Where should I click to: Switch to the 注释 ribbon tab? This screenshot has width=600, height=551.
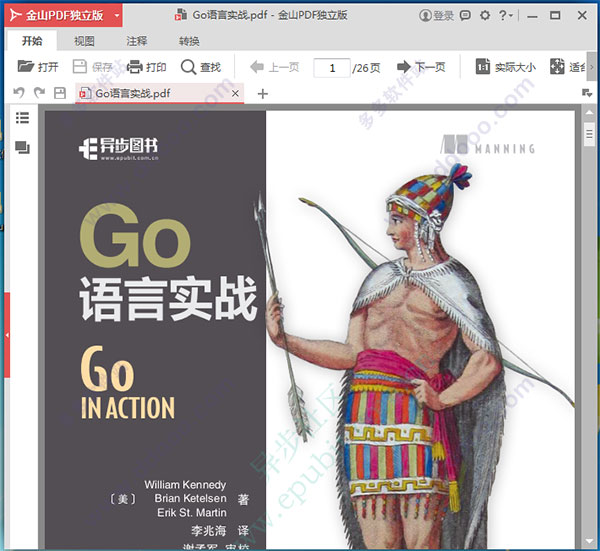tap(137, 41)
